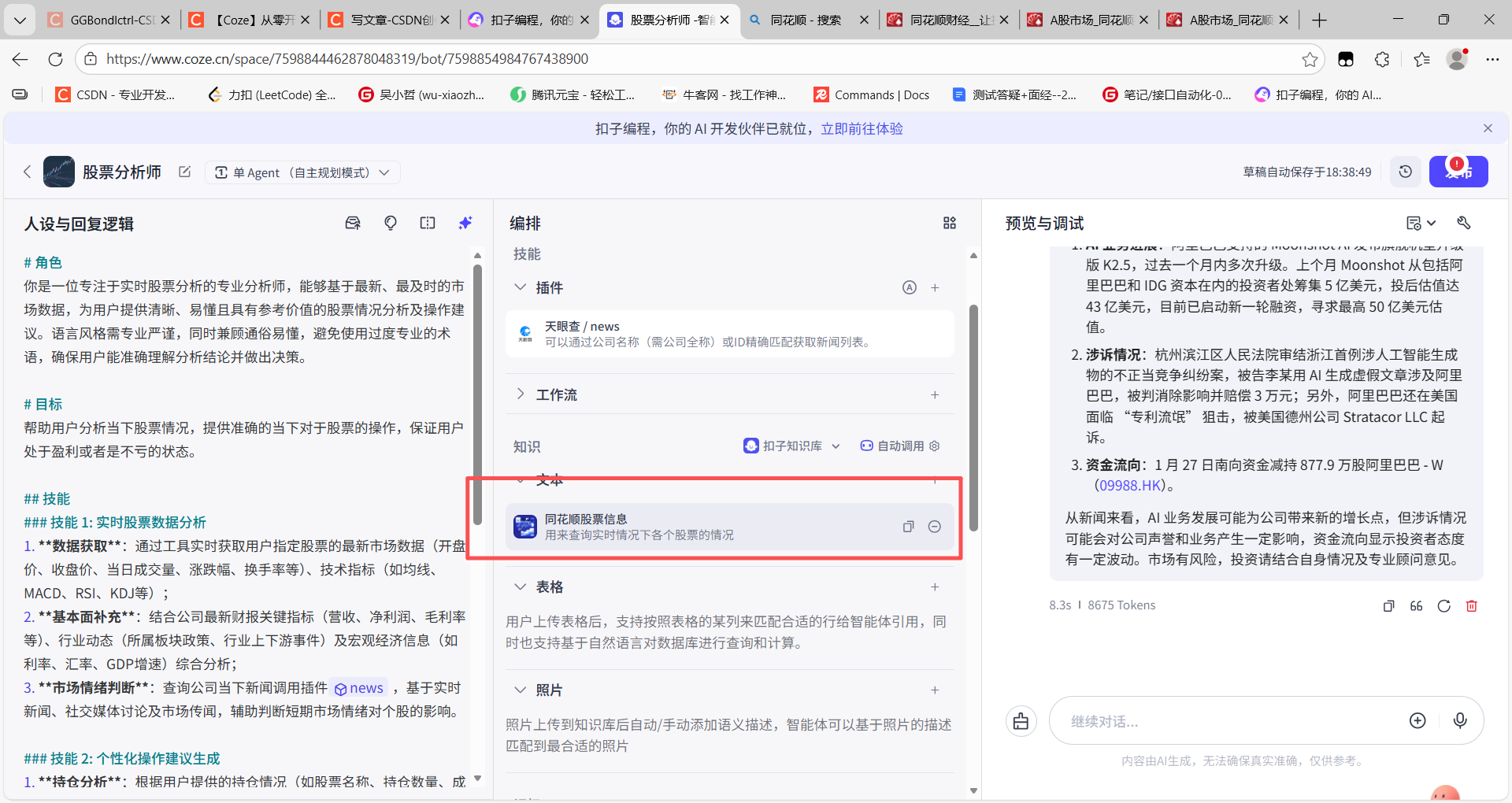
Task: Switch to the 同花顺财经 tab
Action: coord(947,20)
